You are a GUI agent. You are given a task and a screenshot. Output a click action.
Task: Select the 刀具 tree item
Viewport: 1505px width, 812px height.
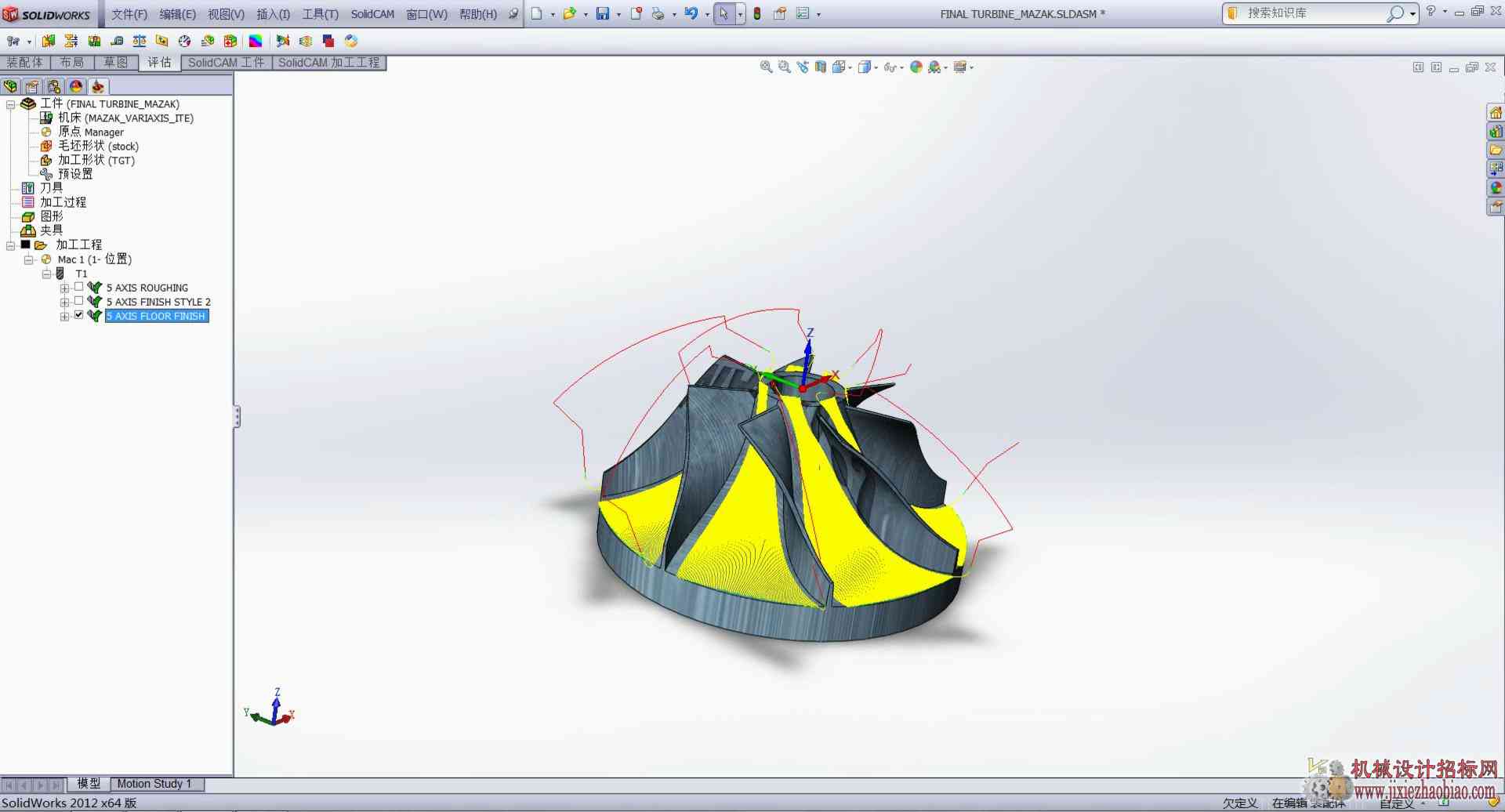[x=51, y=188]
